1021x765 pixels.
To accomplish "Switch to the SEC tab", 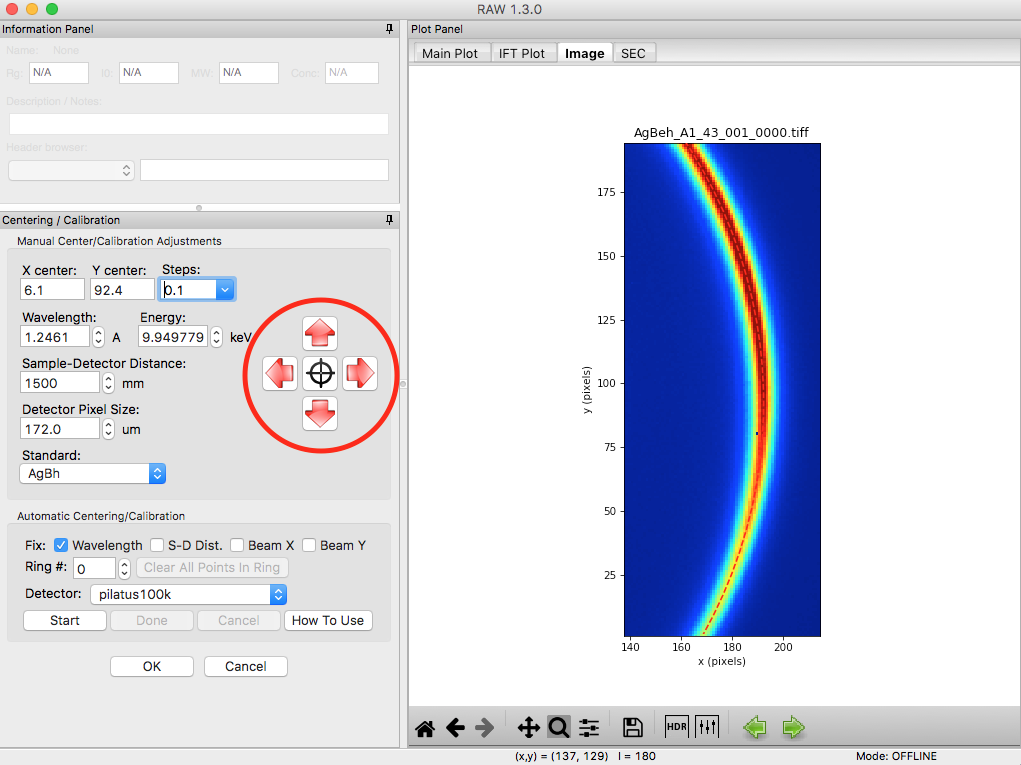I will pos(634,53).
